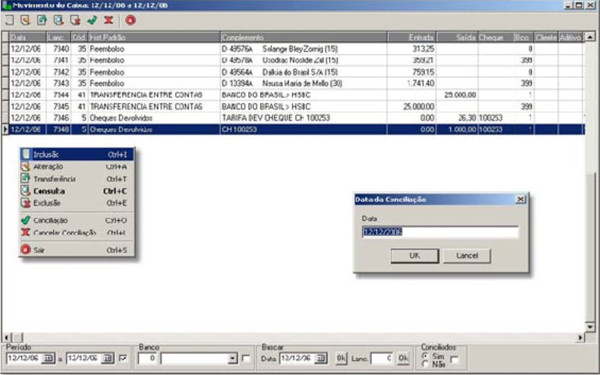600x375 pixels.
Task: Choose Inclusão in the context menu
Action: point(77,155)
